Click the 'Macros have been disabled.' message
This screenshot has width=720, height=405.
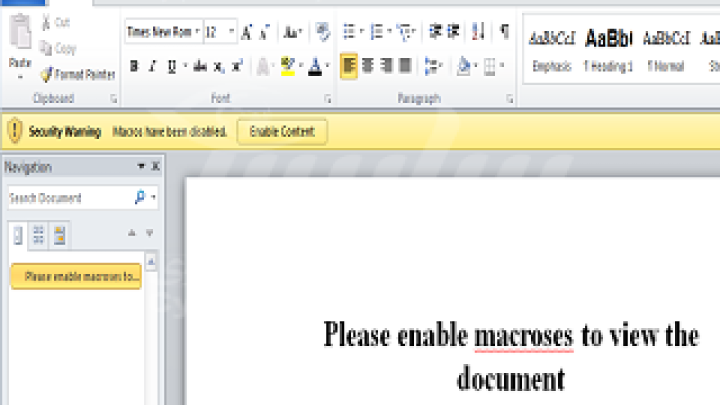pyautogui.click(x=169, y=132)
